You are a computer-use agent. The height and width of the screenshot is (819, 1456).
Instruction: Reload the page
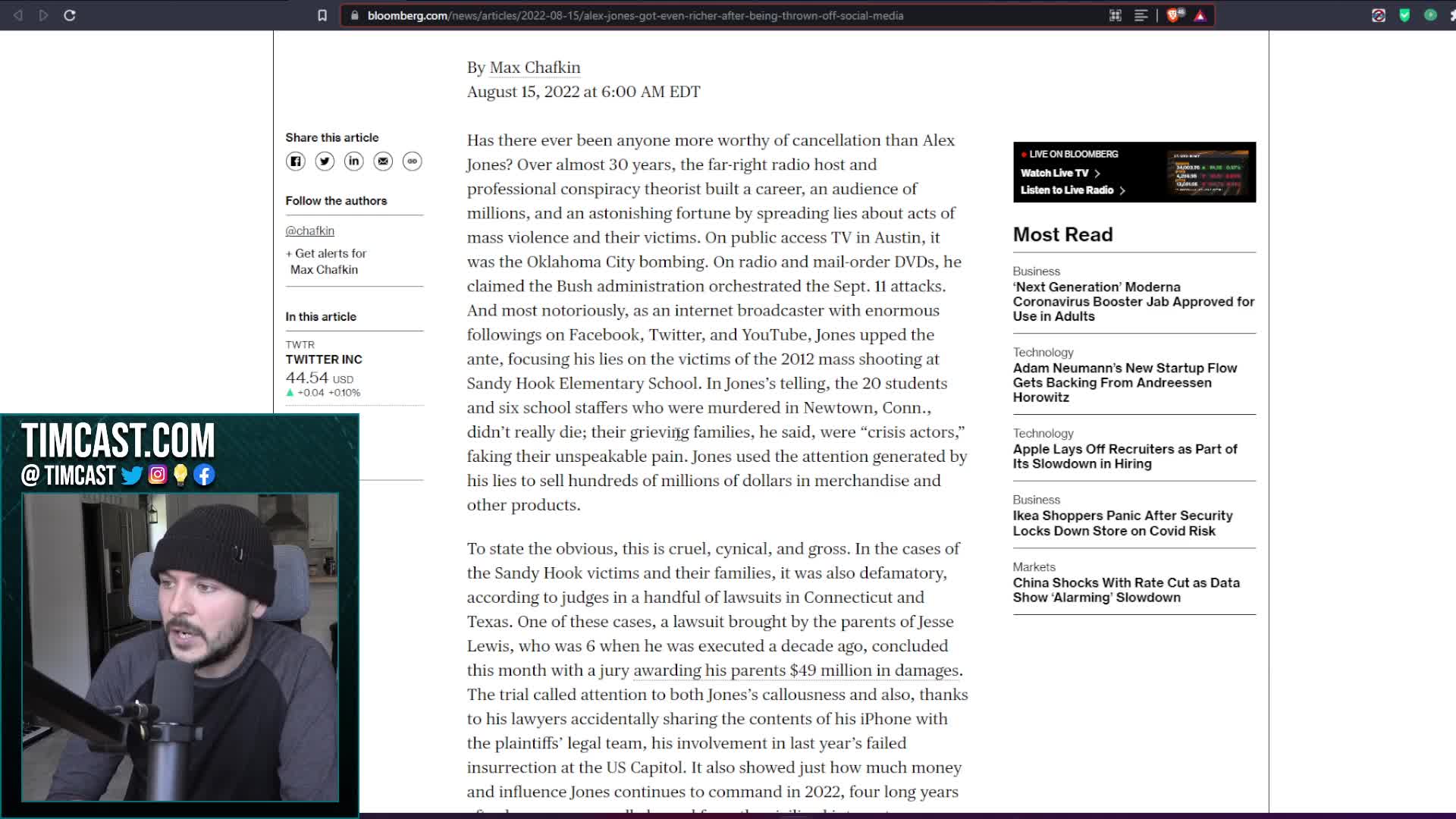click(70, 15)
